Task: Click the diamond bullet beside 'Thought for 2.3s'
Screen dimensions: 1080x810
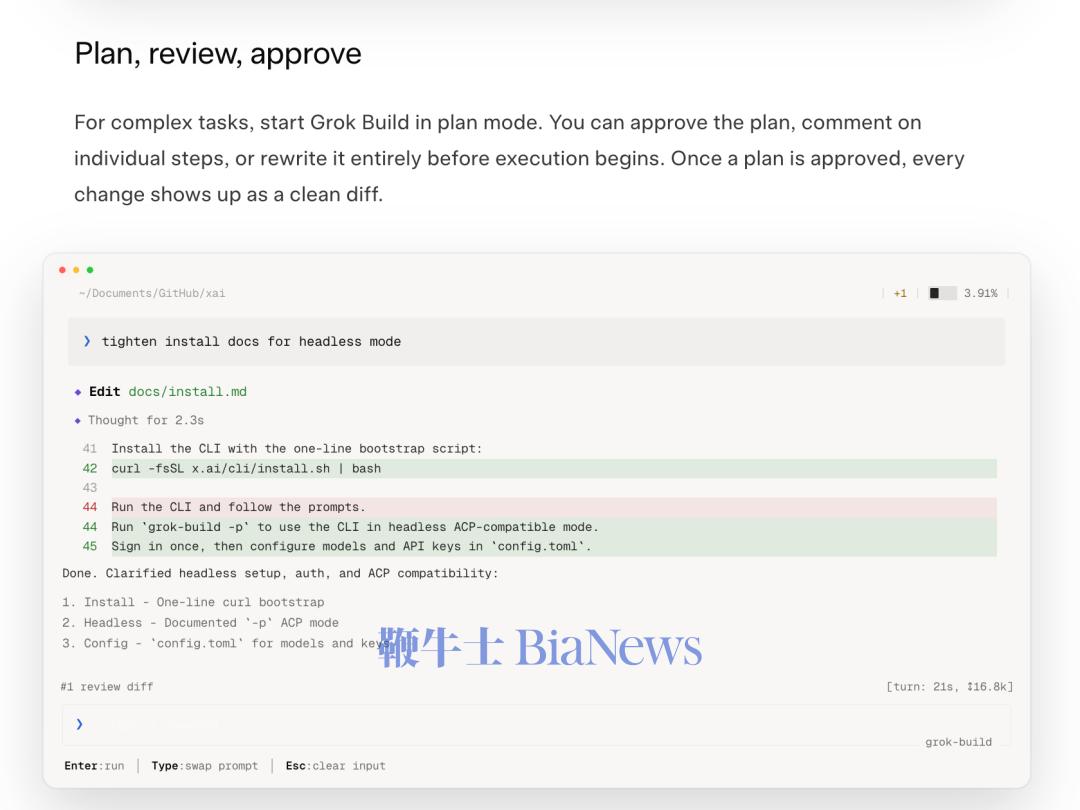Action: click(78, 420)
